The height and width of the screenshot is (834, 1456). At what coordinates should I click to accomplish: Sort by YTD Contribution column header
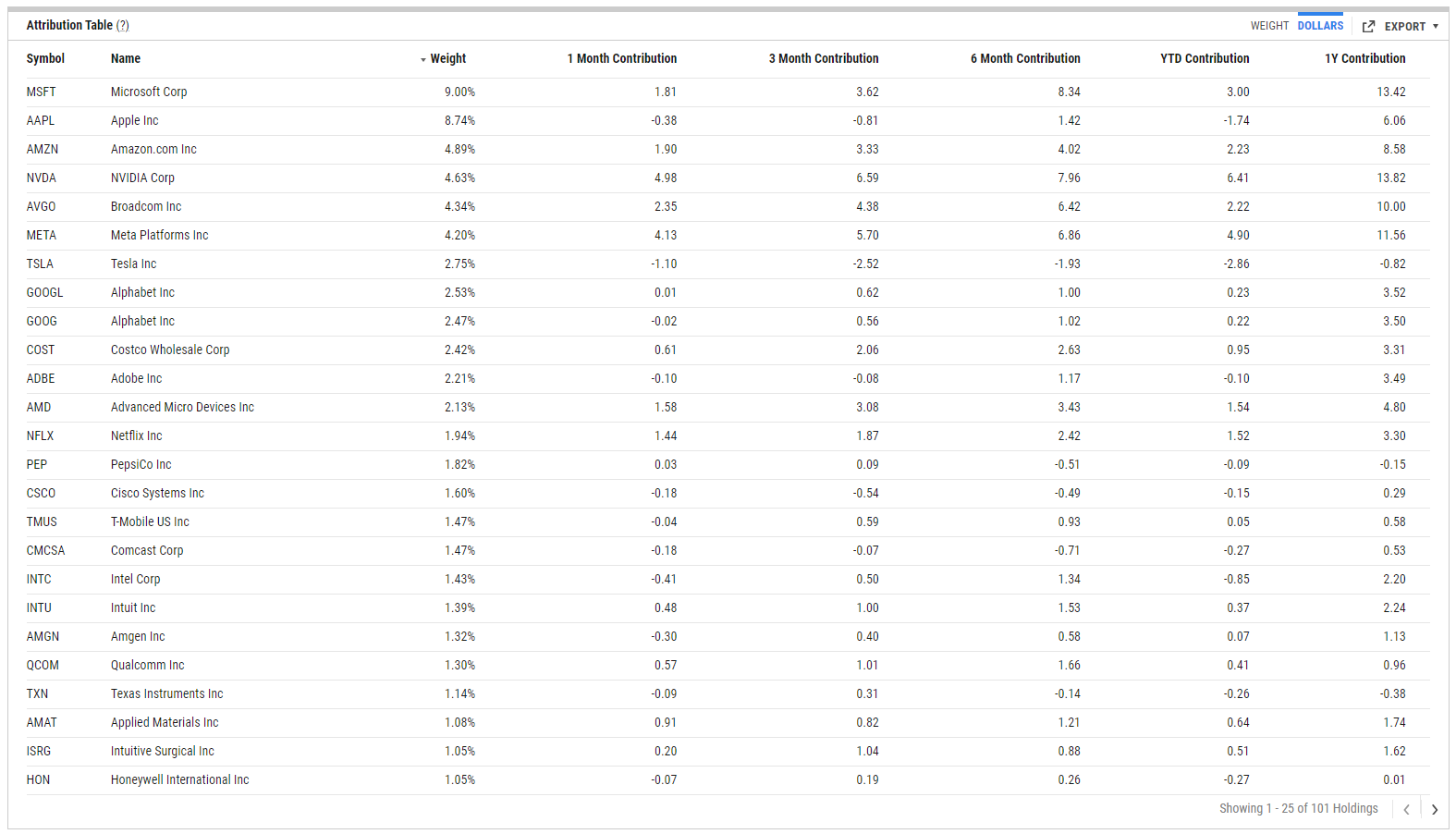(1204, 58)
